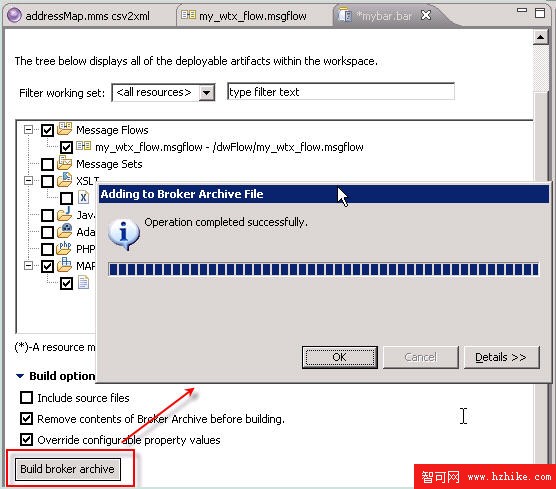Viewport: 556px width, 489px height.
Task: Select the *mybar.bar editor tab
Action: click(384, 16)
